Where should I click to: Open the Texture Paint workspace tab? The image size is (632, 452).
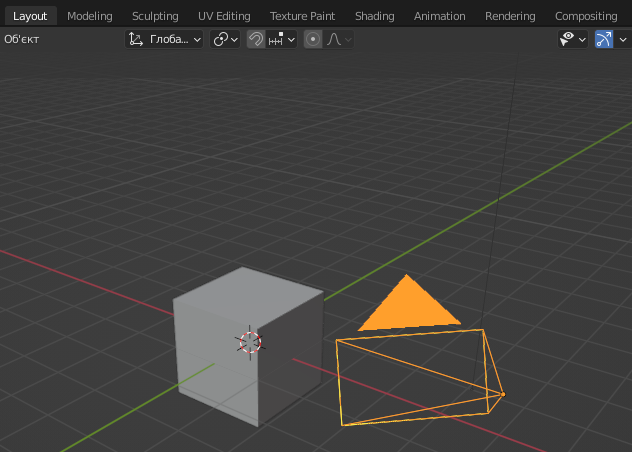point(302,16)
